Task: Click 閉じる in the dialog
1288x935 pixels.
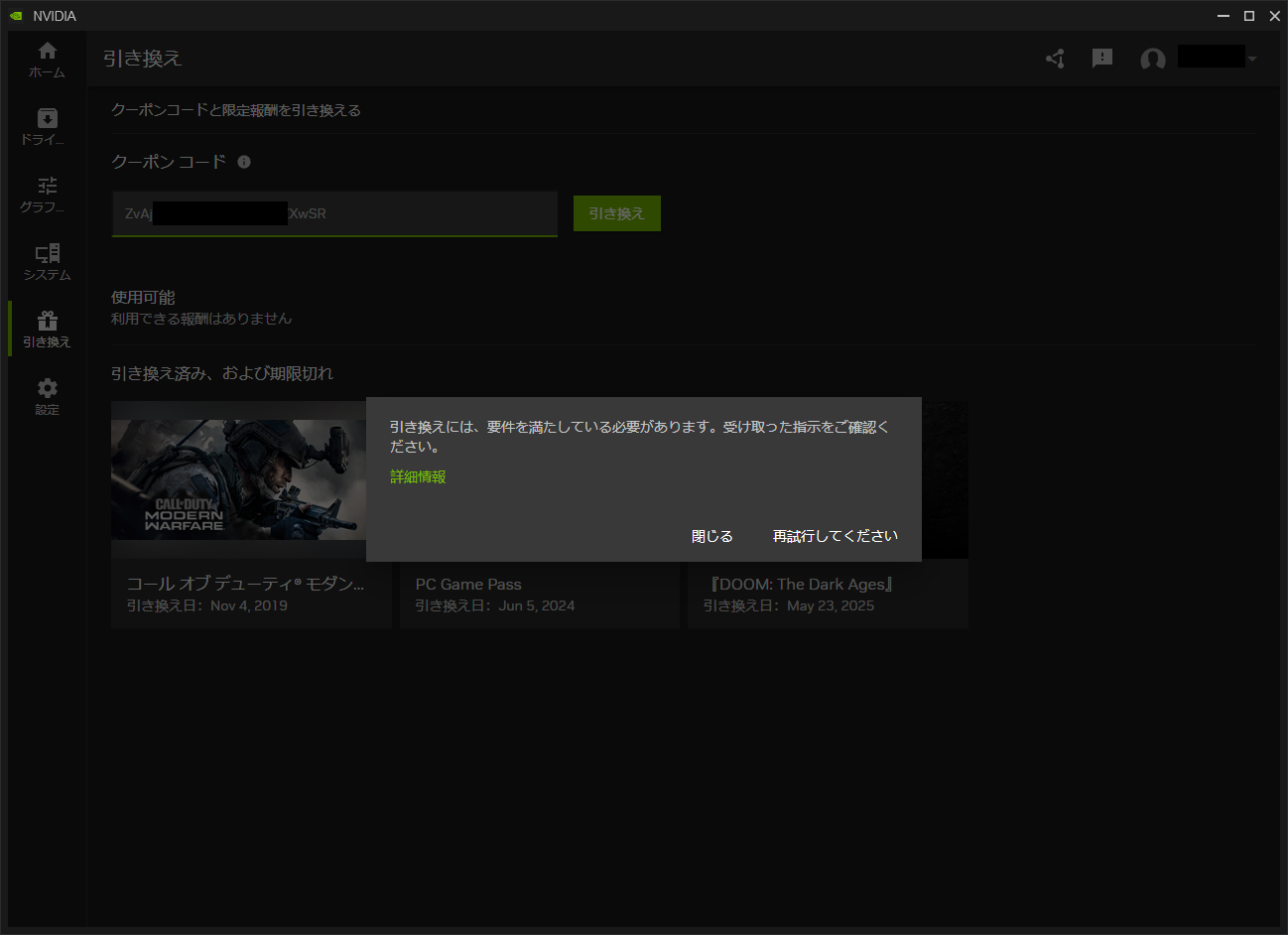Action: click(711, 536)
